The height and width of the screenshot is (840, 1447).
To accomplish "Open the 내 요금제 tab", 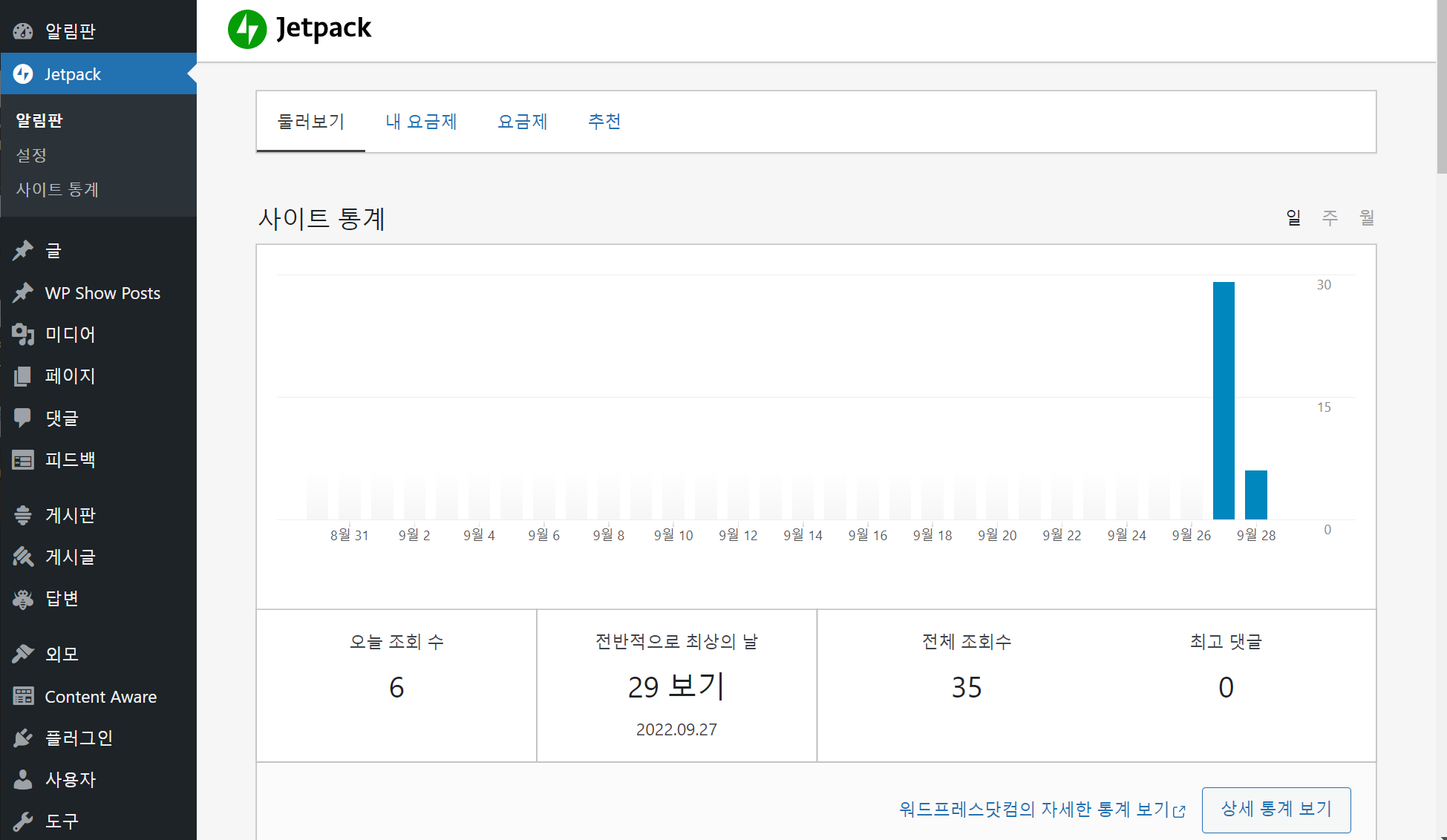I will [x=421, y=122].
